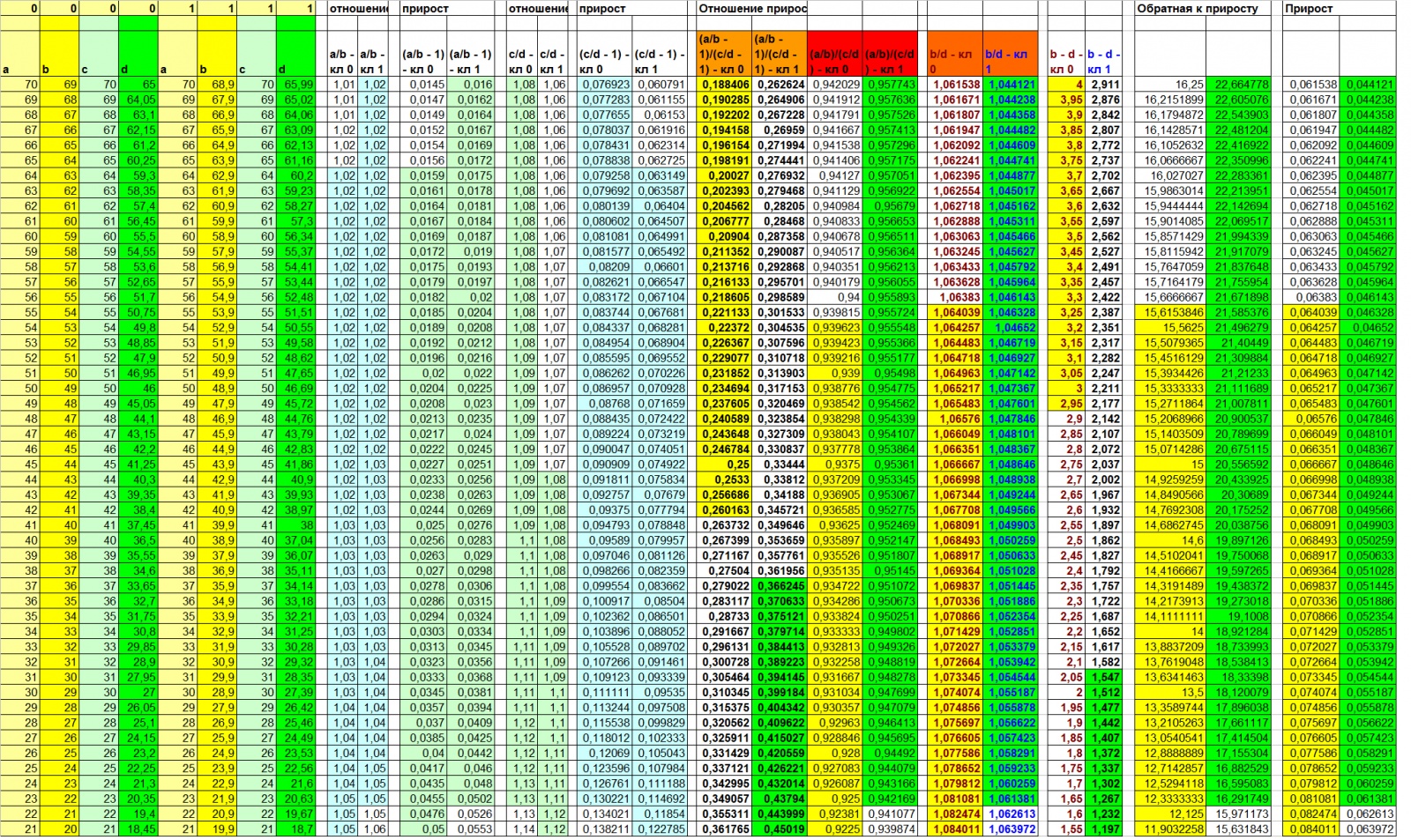The image size is (1411, 840).
Task: Click the yellow cell showing 3,95
Action: click(x=1066, y=100)
